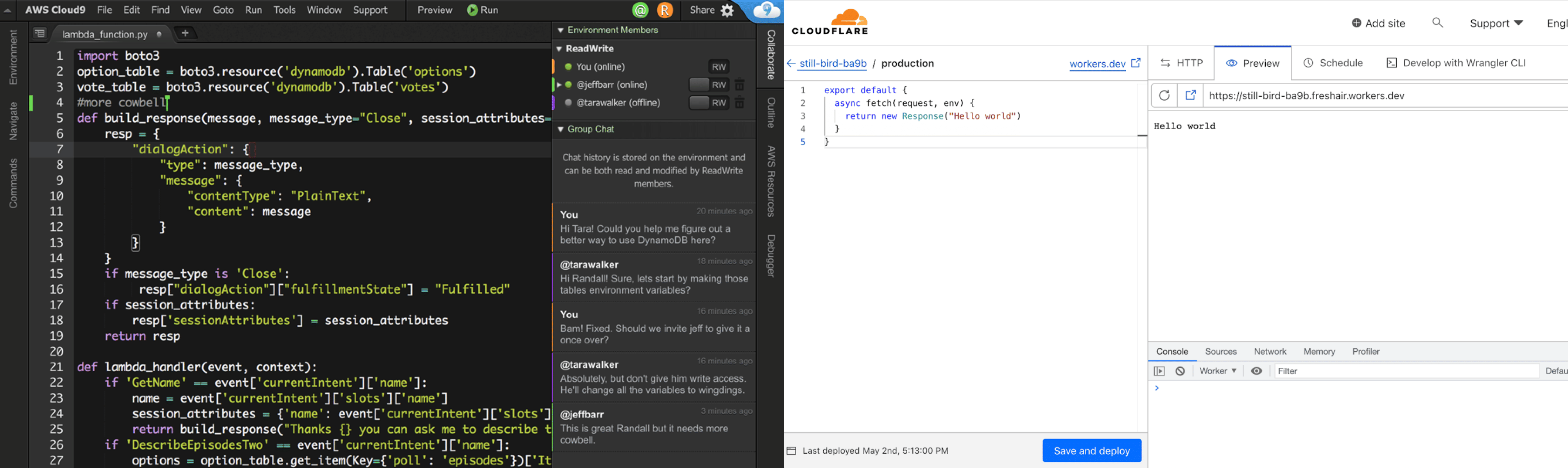Open the Worker context dropdown
This screenshot has height=468, width=1568.
pos(1217,371)
